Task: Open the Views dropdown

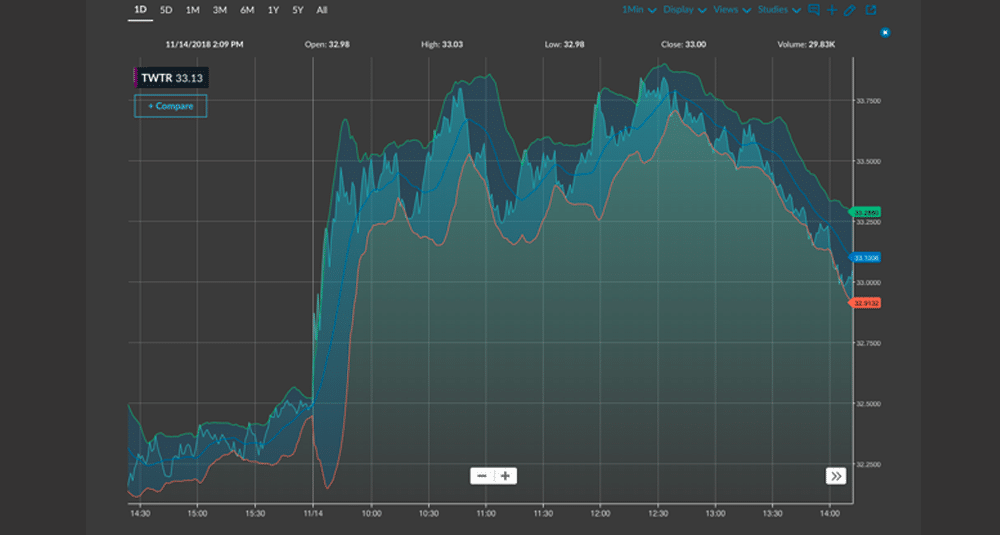Action: (x=732, y=10)
